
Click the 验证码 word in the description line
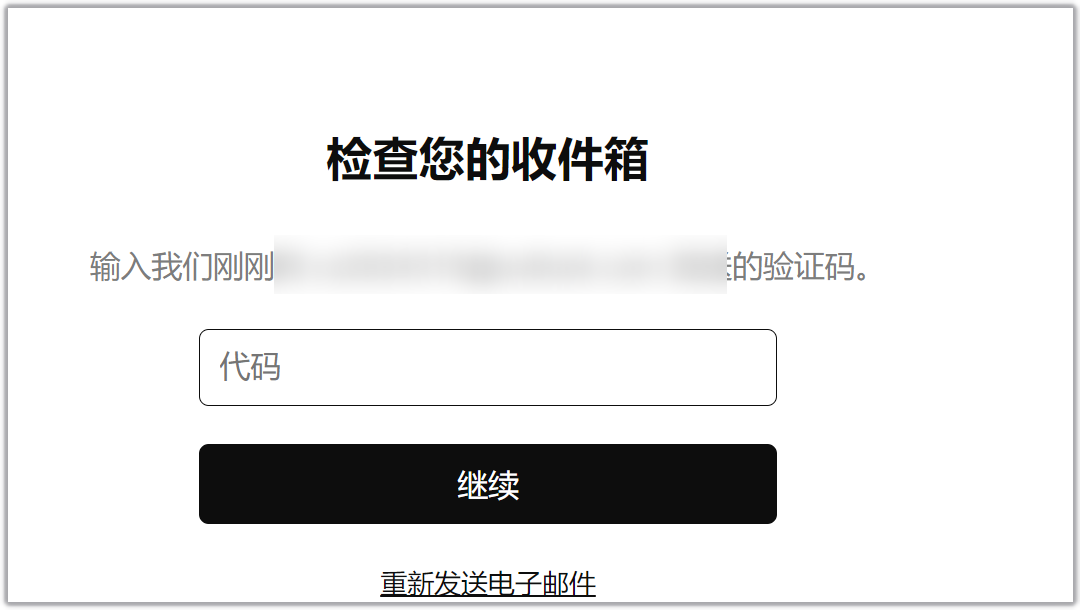click(807, 266)
